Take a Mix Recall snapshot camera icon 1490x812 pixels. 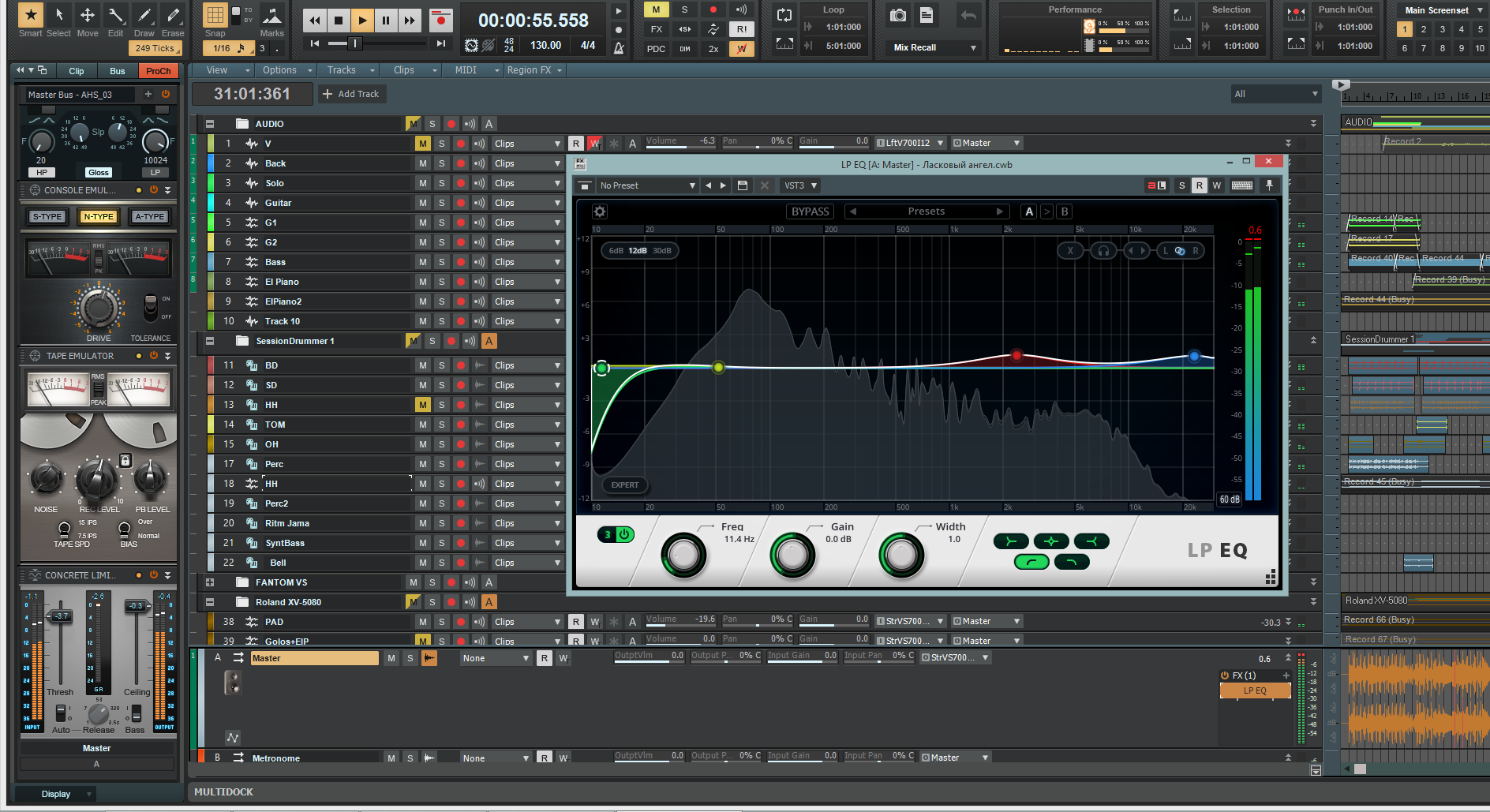coord(897,15)
